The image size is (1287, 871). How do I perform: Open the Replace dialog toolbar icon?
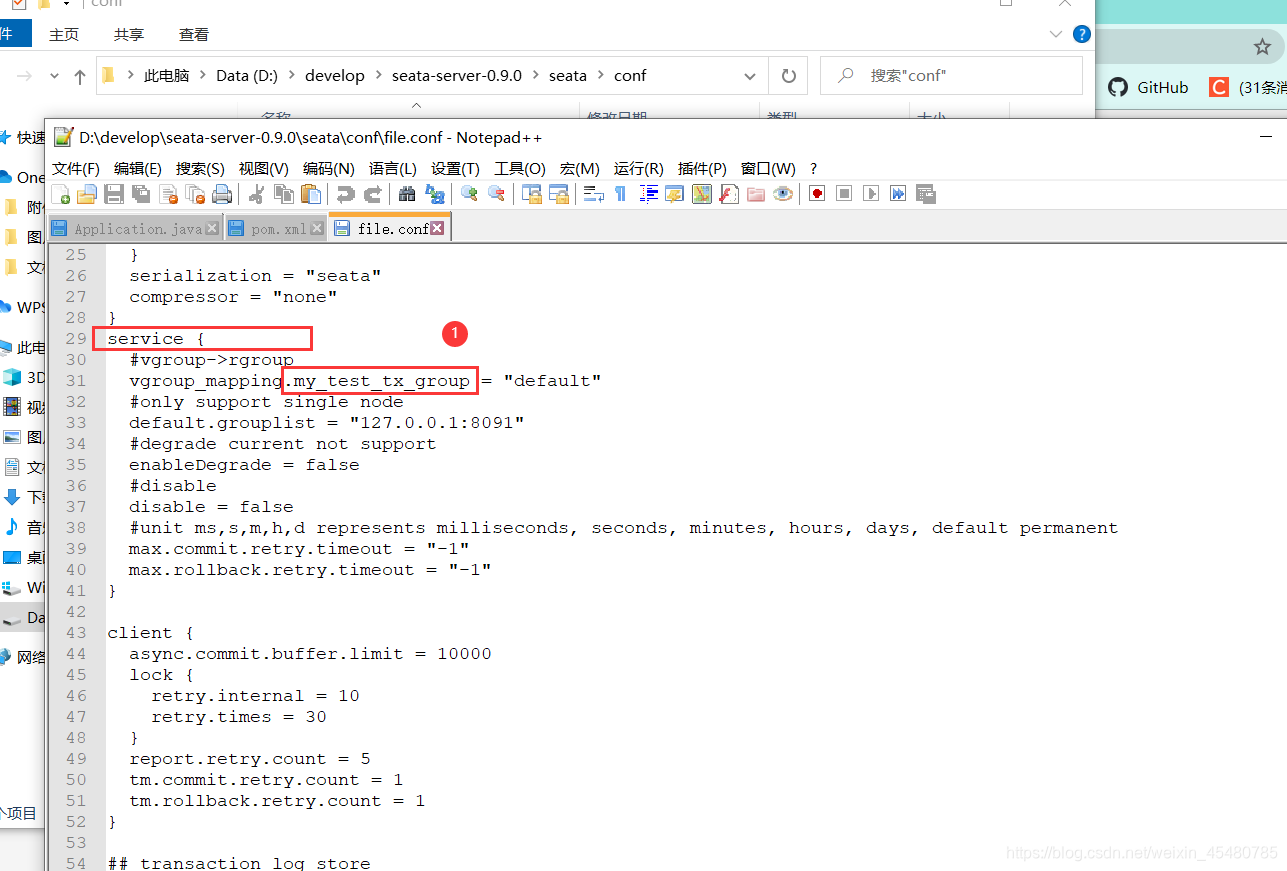tap(434, 194)
